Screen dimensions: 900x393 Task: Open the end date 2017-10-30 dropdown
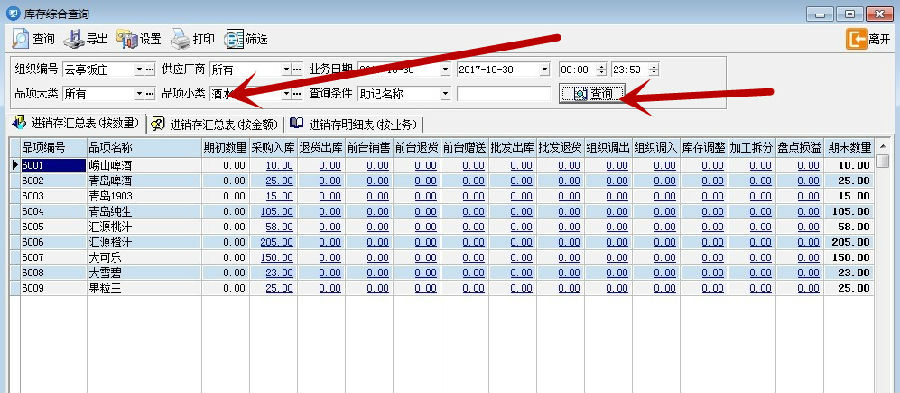click(545, 70)
